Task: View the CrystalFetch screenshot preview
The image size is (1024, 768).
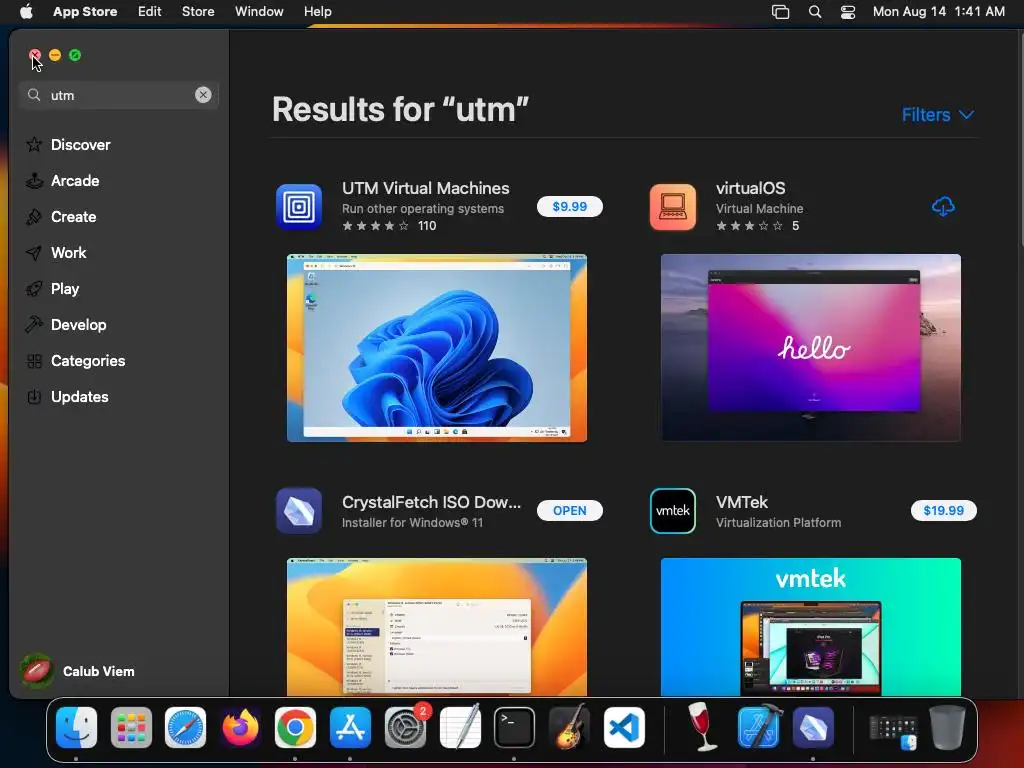Action: (437, 627)
